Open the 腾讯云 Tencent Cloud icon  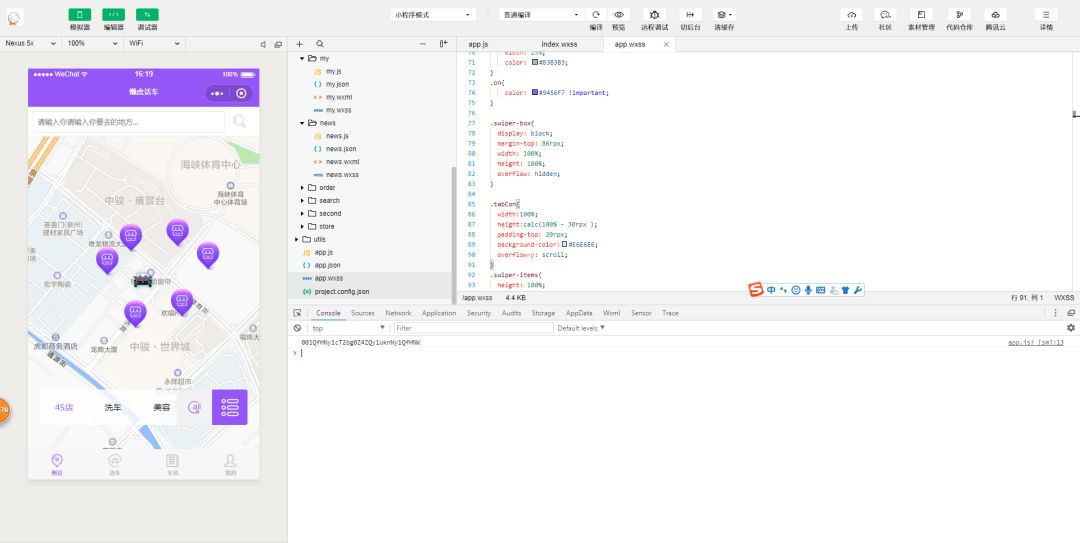pyautogui.click(x=995, y=14)
